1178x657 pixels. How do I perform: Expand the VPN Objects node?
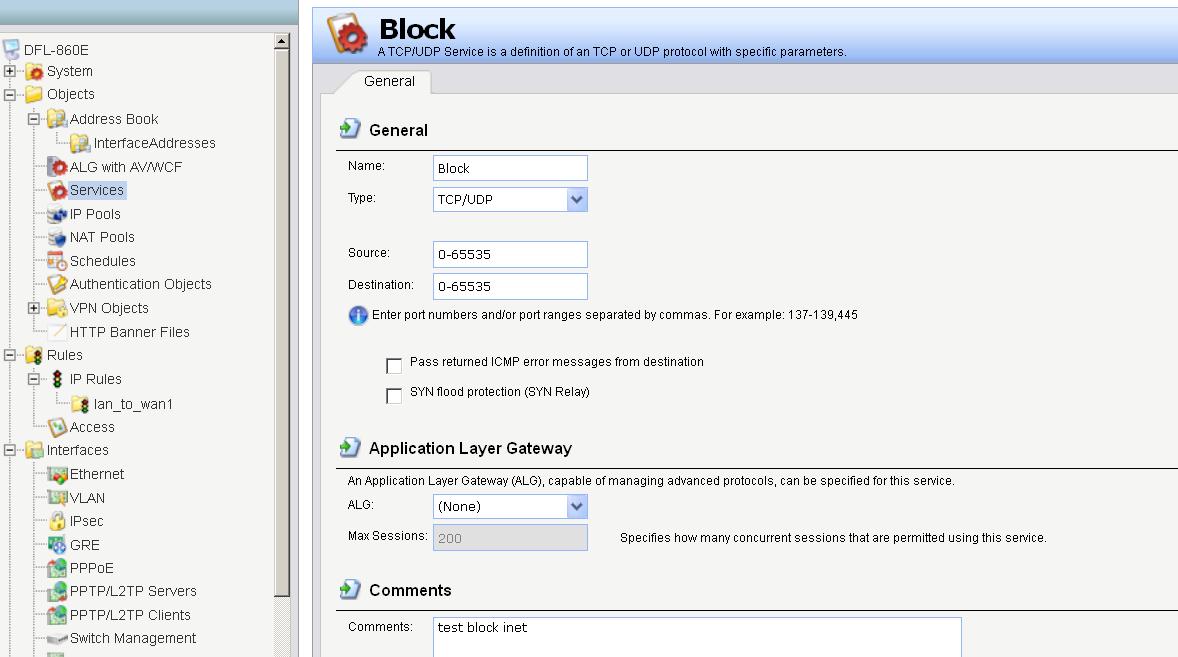pos(34,308)
